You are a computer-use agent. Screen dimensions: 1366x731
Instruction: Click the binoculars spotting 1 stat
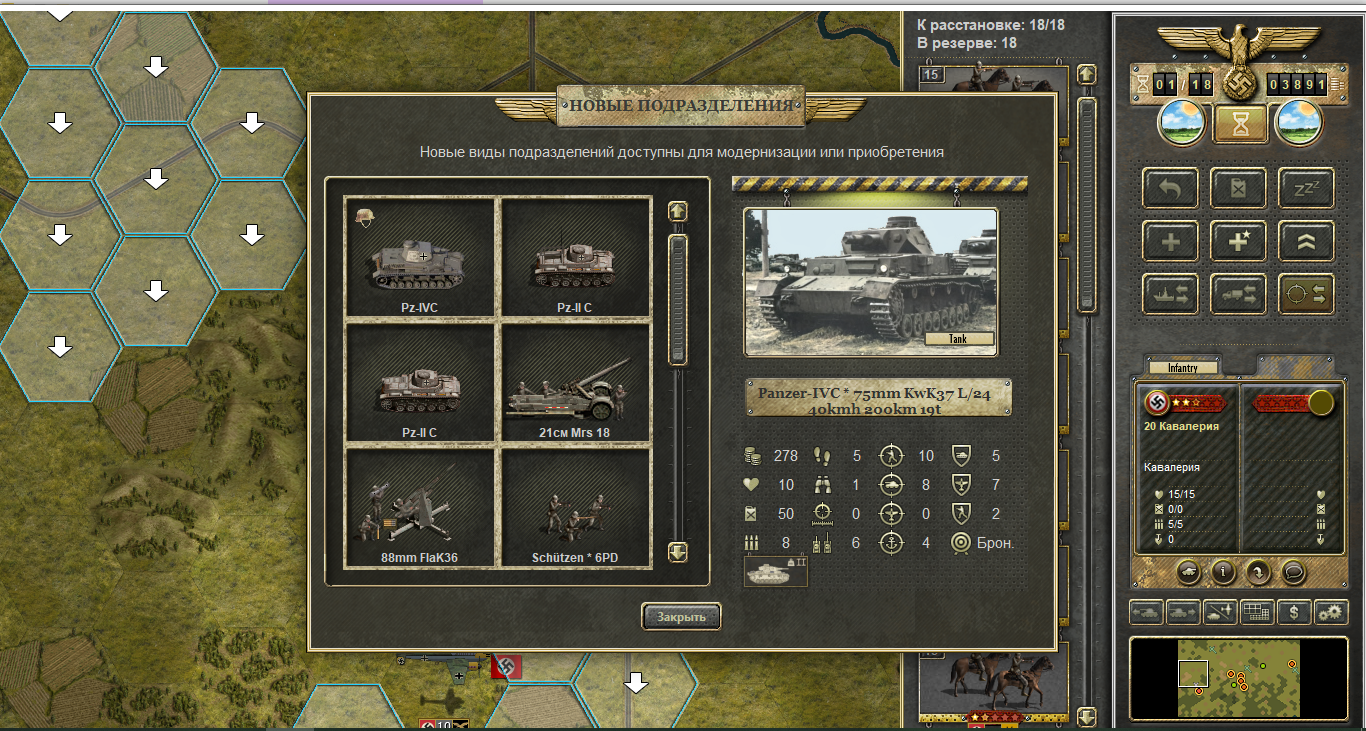point(838,485)
